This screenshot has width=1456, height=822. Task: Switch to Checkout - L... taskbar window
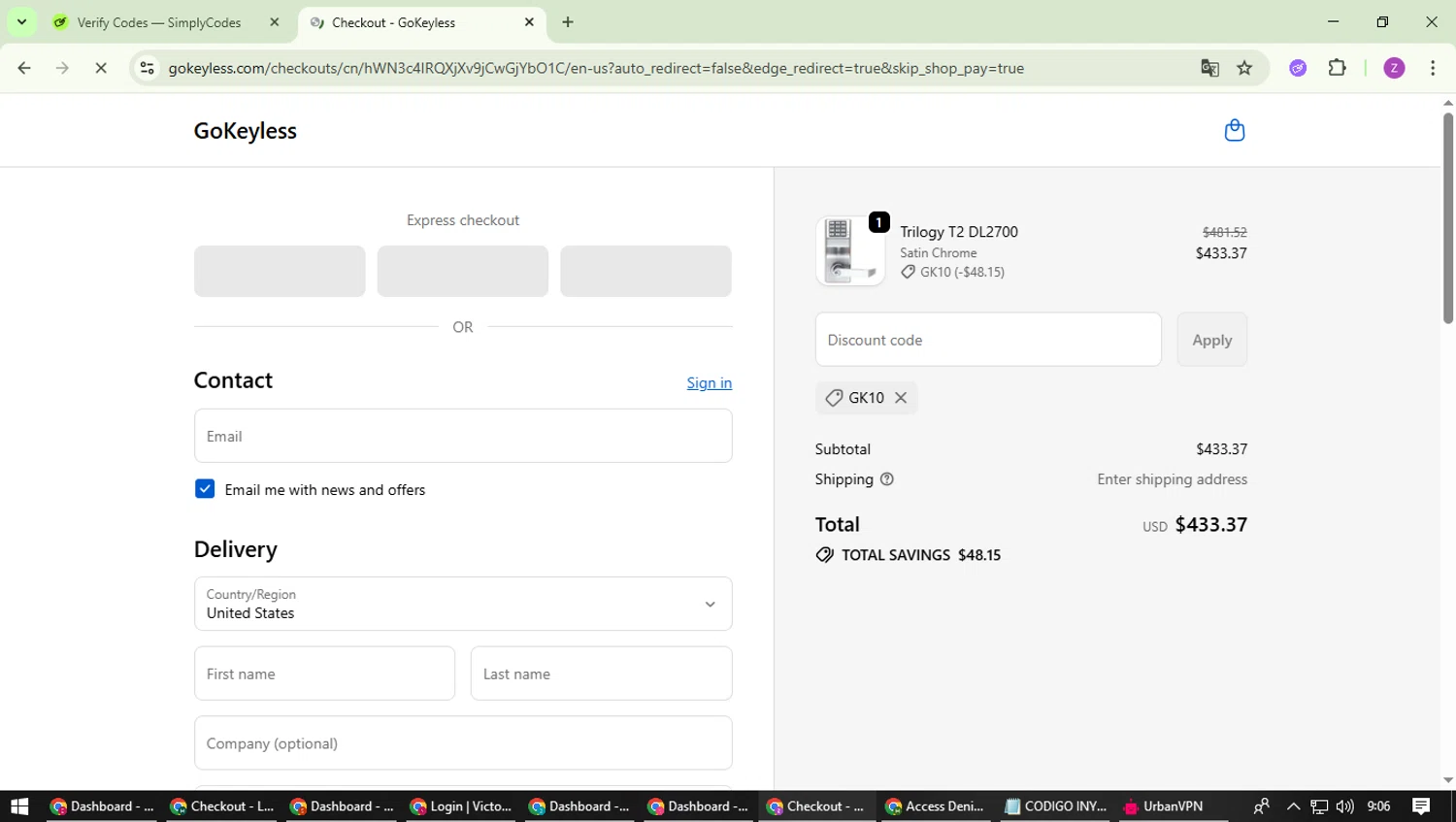222,806
